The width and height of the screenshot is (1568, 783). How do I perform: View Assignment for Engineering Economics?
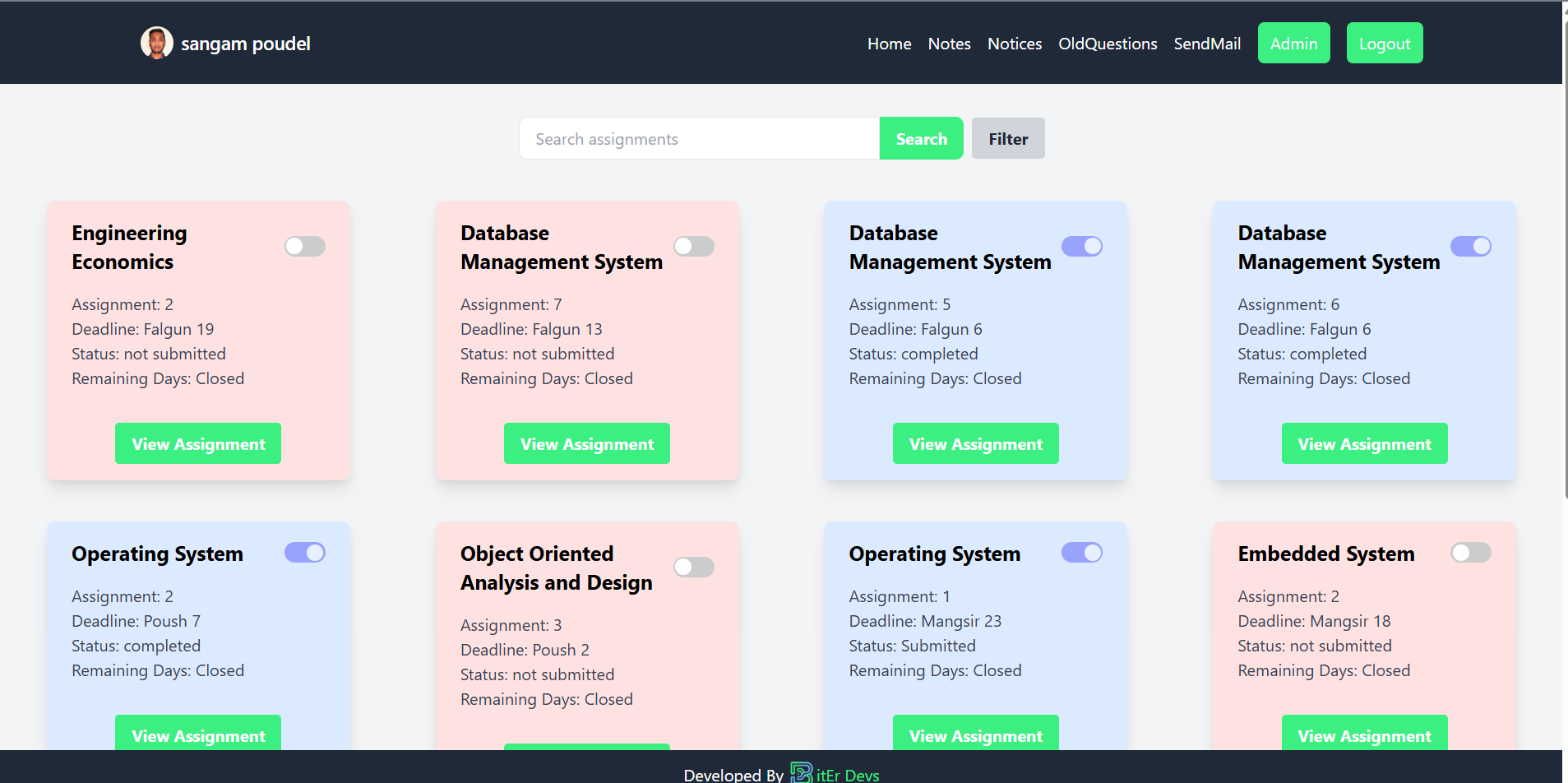197,443
